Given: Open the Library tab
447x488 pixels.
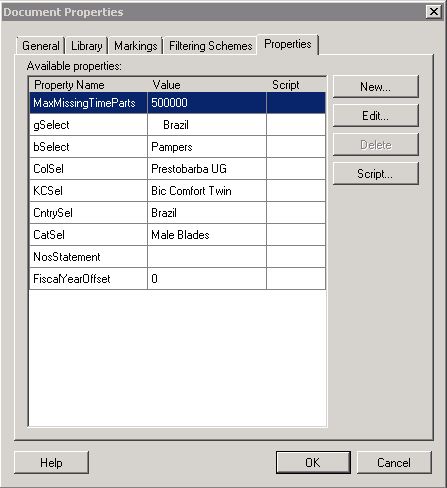Looking at the screenshot, I should tap(87, 46).
